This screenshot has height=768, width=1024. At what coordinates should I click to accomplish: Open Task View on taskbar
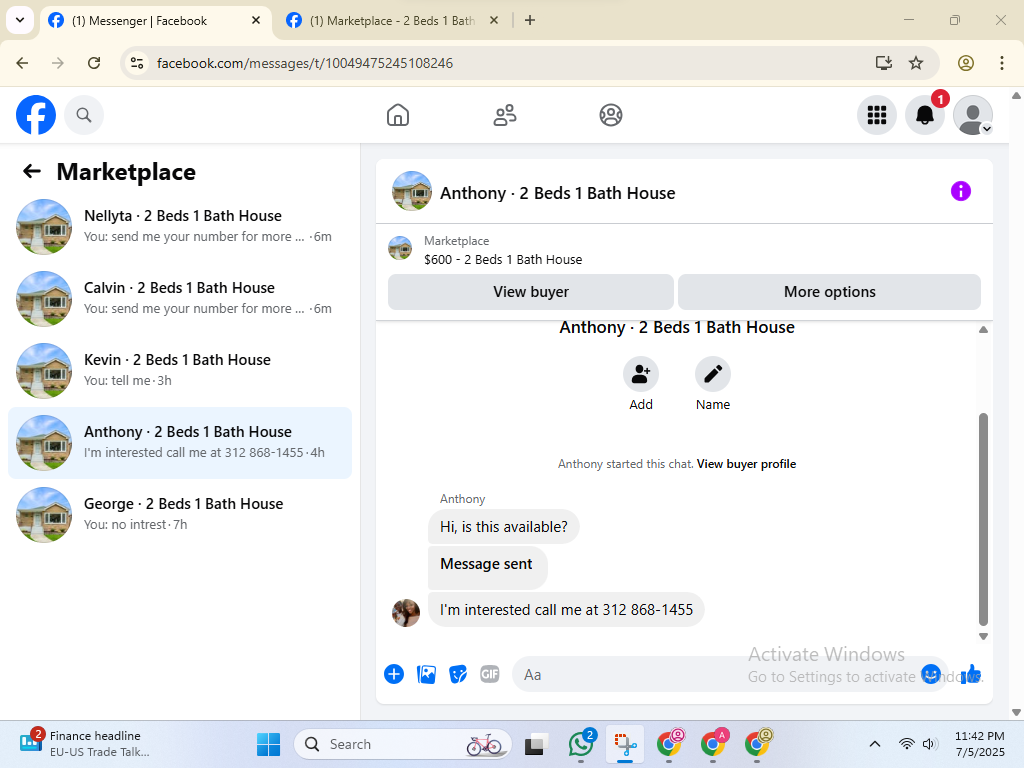(x=536, y=744)
